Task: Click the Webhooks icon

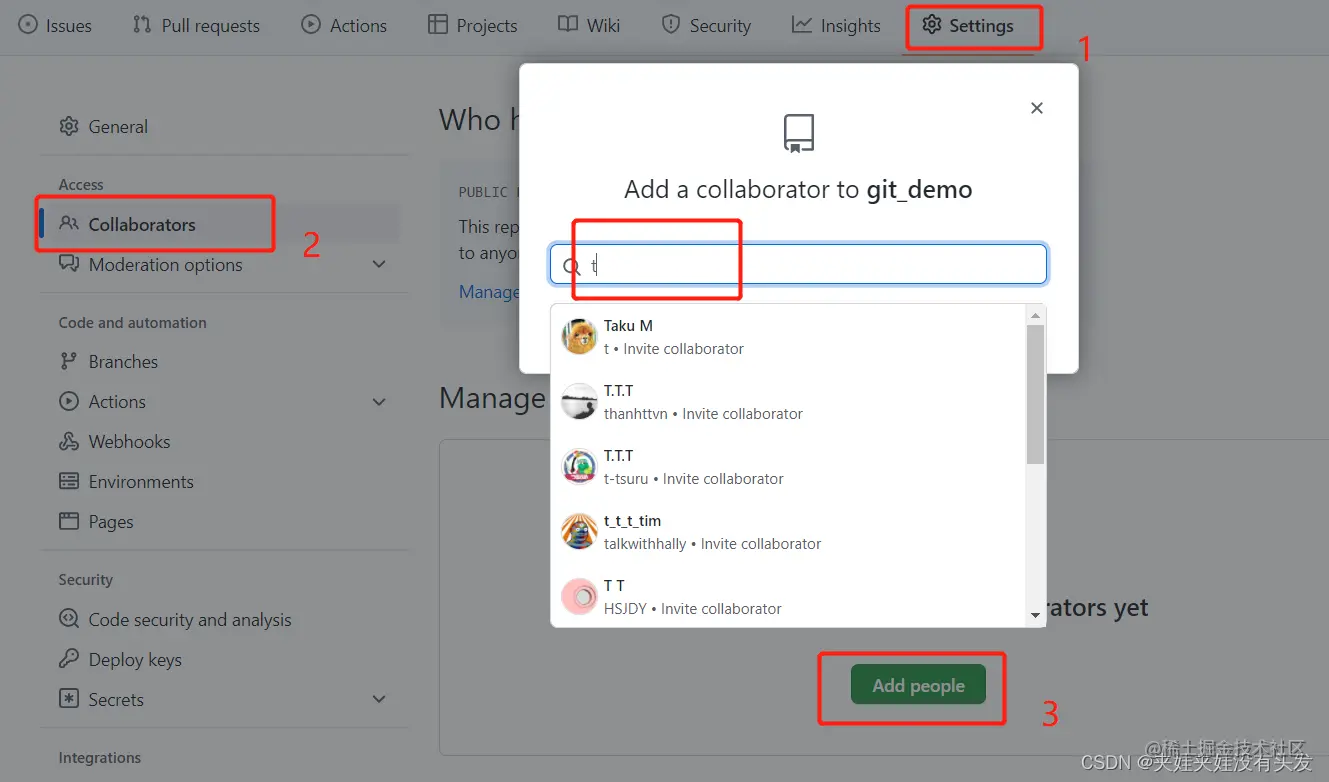Action: click(69, 442)
